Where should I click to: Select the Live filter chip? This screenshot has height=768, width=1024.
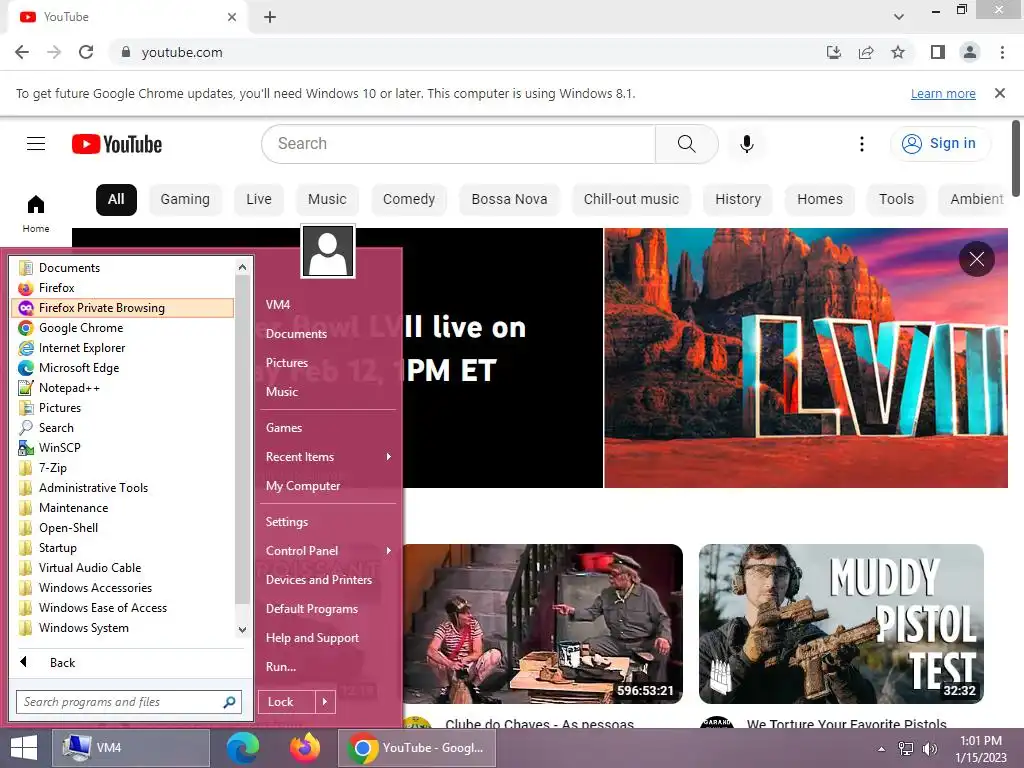259,199
